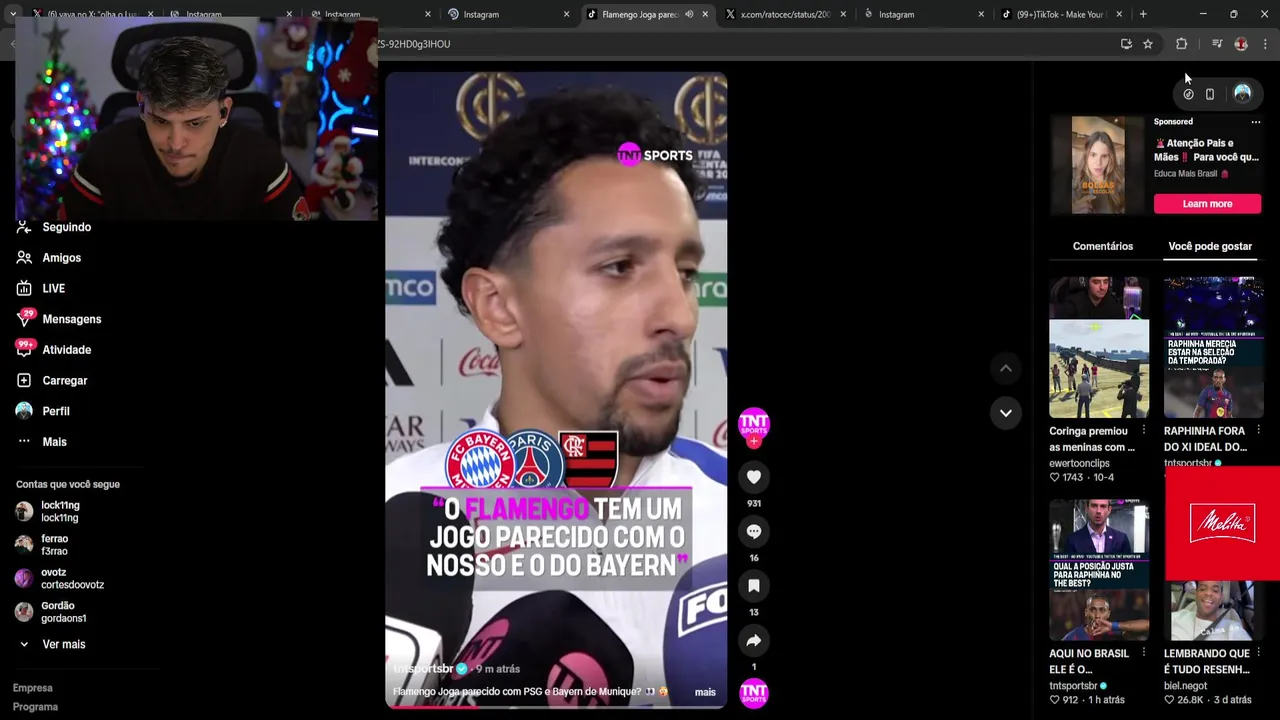This screenshot has width=1280, height=720.
Task: Mute the Flamengo Joga tab audio
Action: tap(689, 14)
